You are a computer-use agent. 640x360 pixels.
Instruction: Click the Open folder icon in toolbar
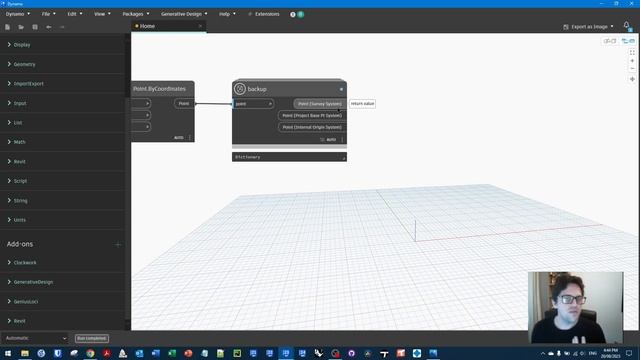pos(21,27)
